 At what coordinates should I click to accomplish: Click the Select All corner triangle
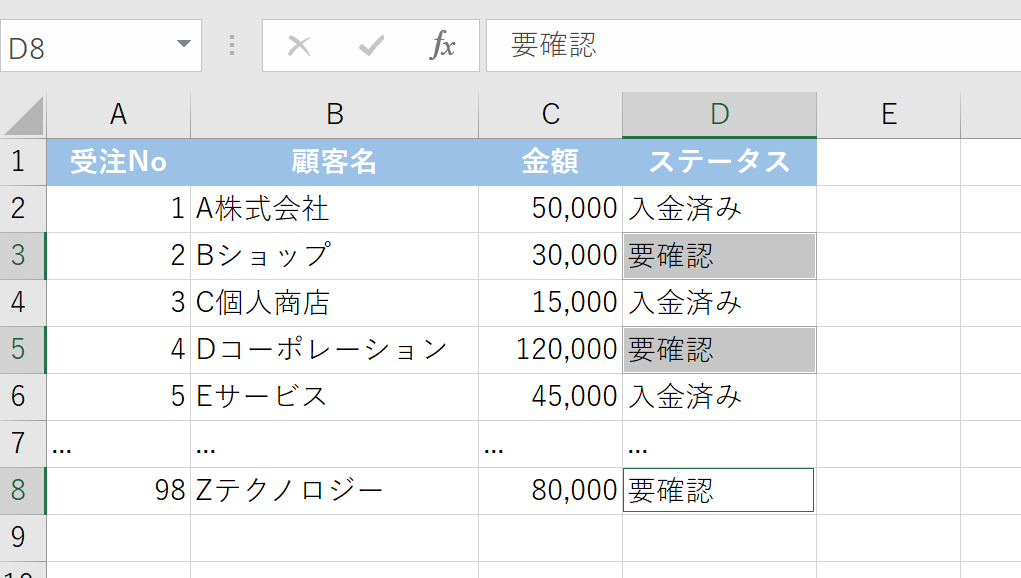[25, 116]
